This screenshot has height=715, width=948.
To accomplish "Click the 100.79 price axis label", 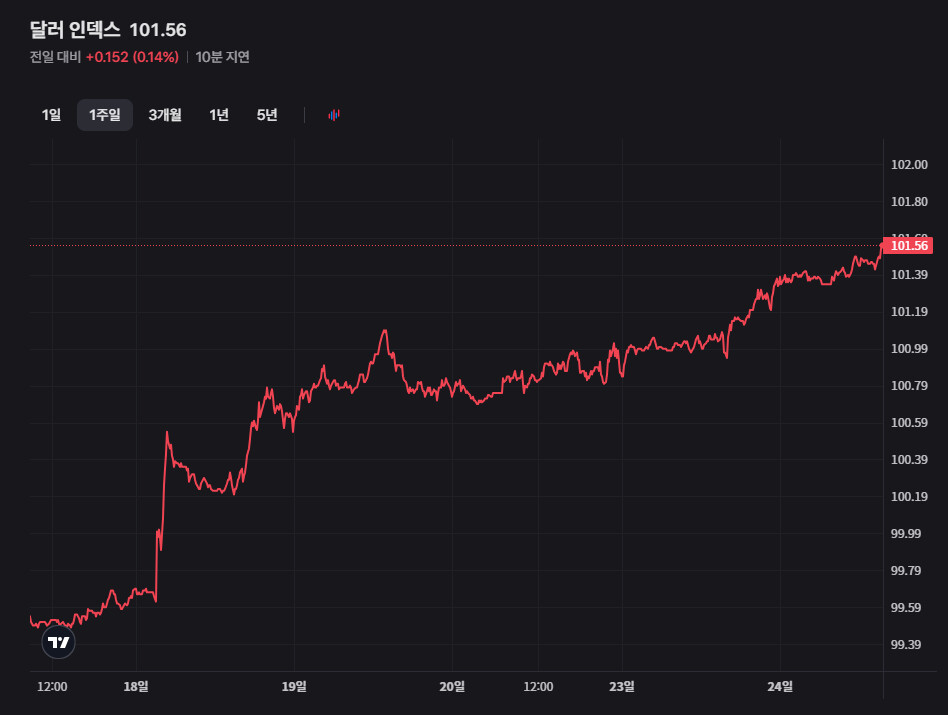I will pyautogui.click(x=909, y=385).
